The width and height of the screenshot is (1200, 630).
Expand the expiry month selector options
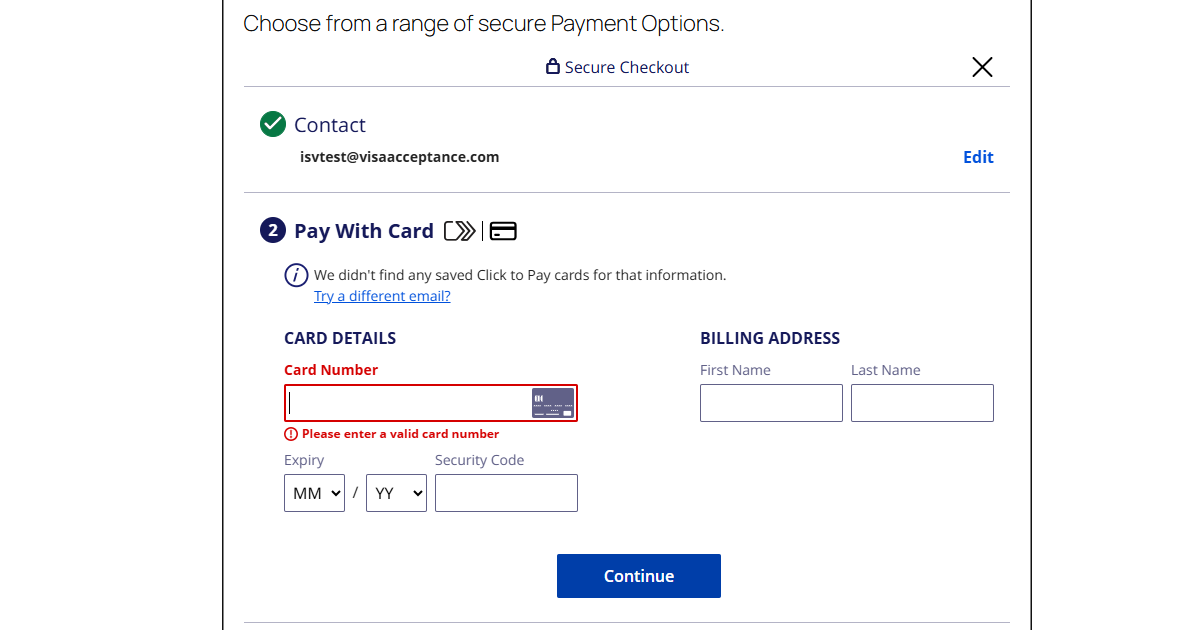point(314,492)
